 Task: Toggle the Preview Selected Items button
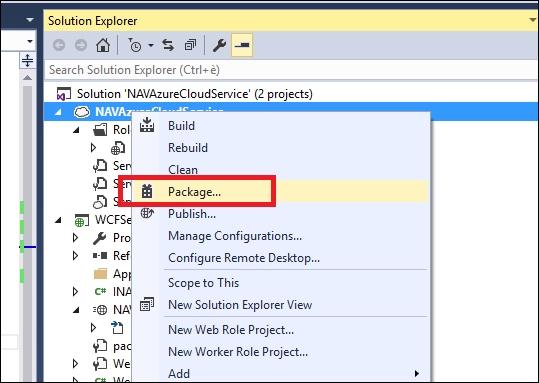point(242,45)
